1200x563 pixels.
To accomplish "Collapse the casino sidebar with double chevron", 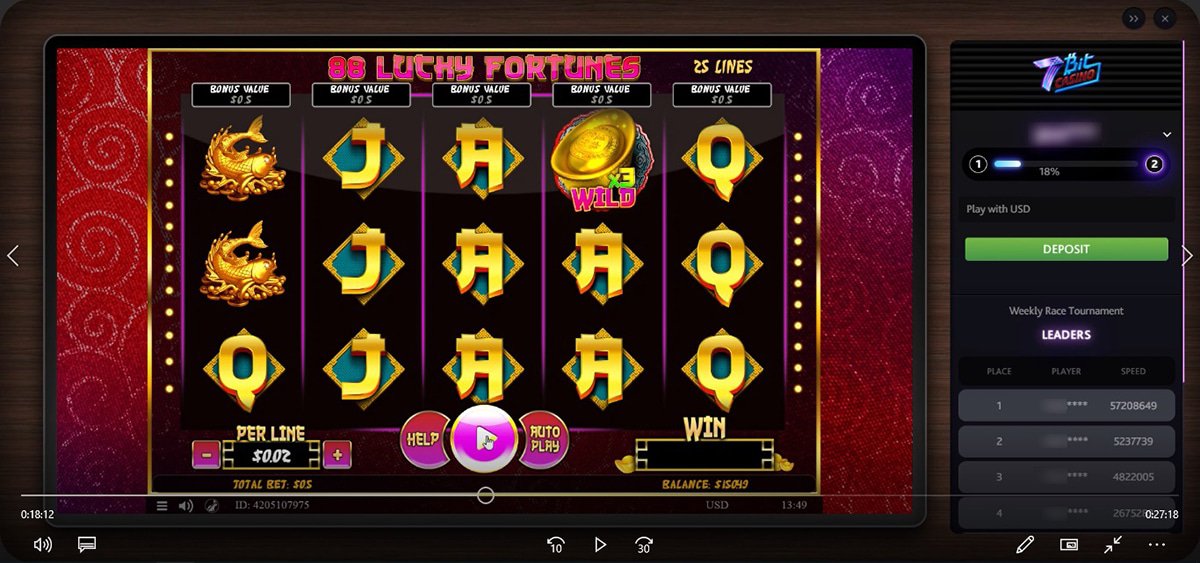I will pos(1133,18).
